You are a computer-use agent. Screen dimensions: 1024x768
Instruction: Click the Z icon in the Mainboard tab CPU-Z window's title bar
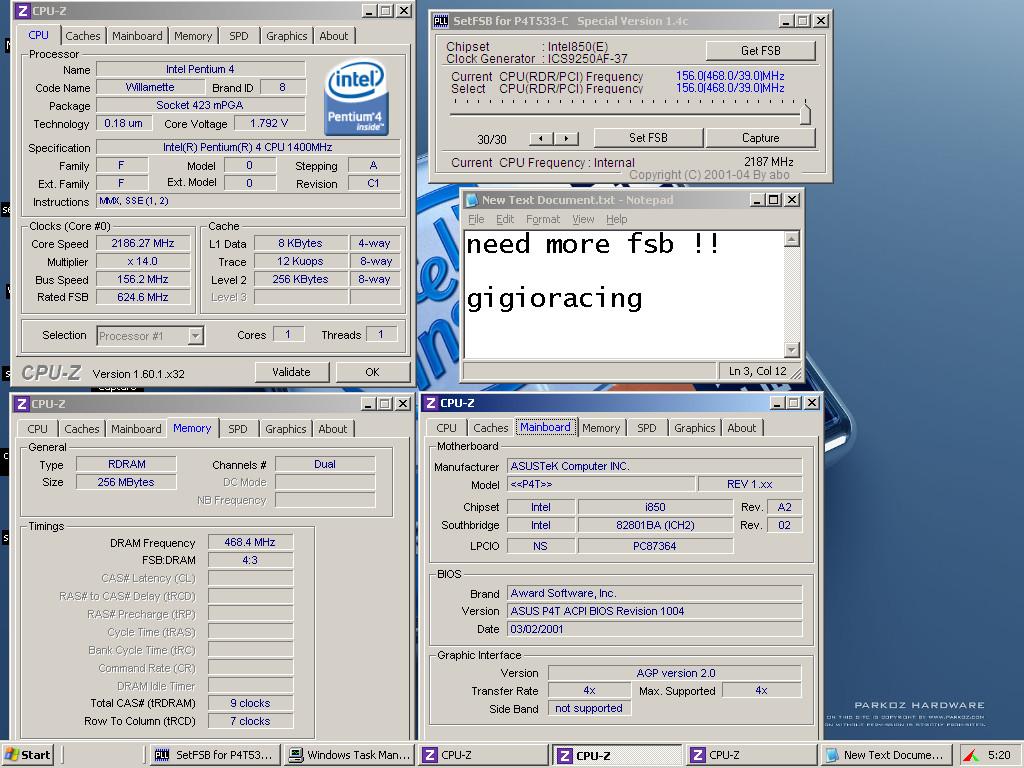[430, 403]
